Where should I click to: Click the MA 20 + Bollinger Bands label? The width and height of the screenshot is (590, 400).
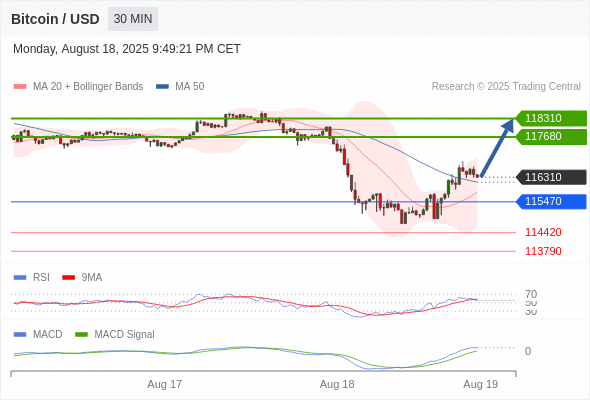point(88,87)
